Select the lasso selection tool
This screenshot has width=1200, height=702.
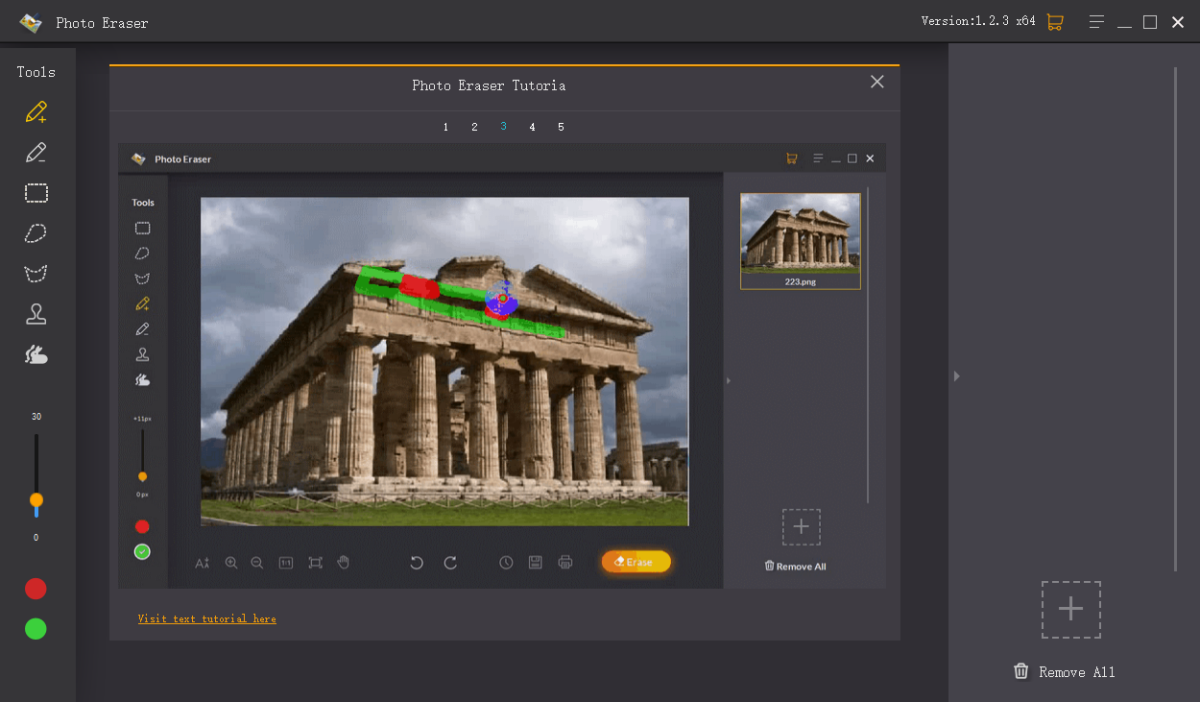point(36,234)
